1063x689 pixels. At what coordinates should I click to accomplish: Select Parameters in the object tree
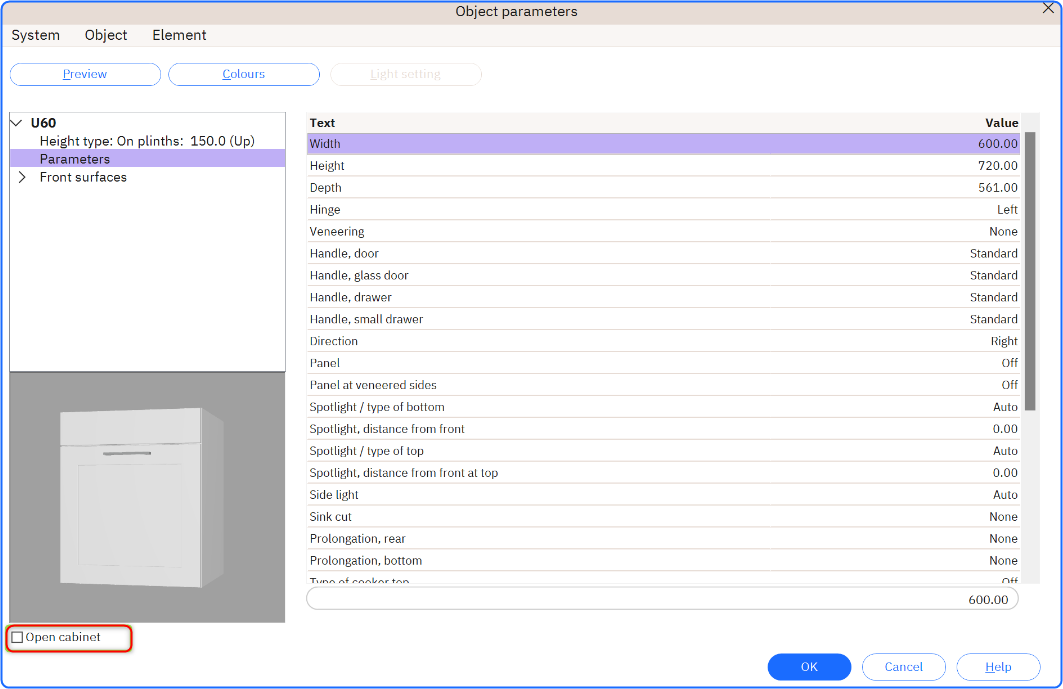click(x=75, y=159)
